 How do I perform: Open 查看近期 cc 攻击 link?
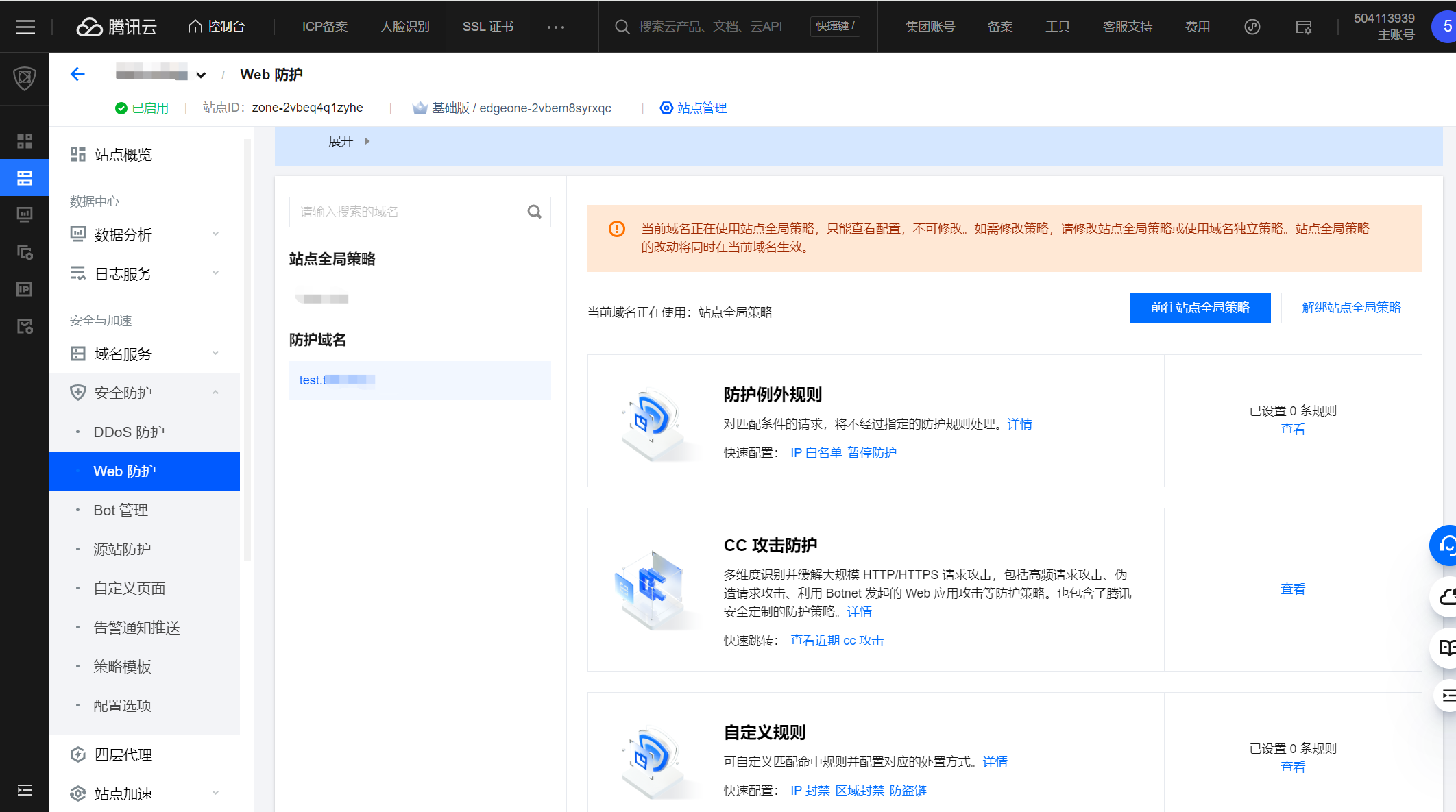(837, 641)
